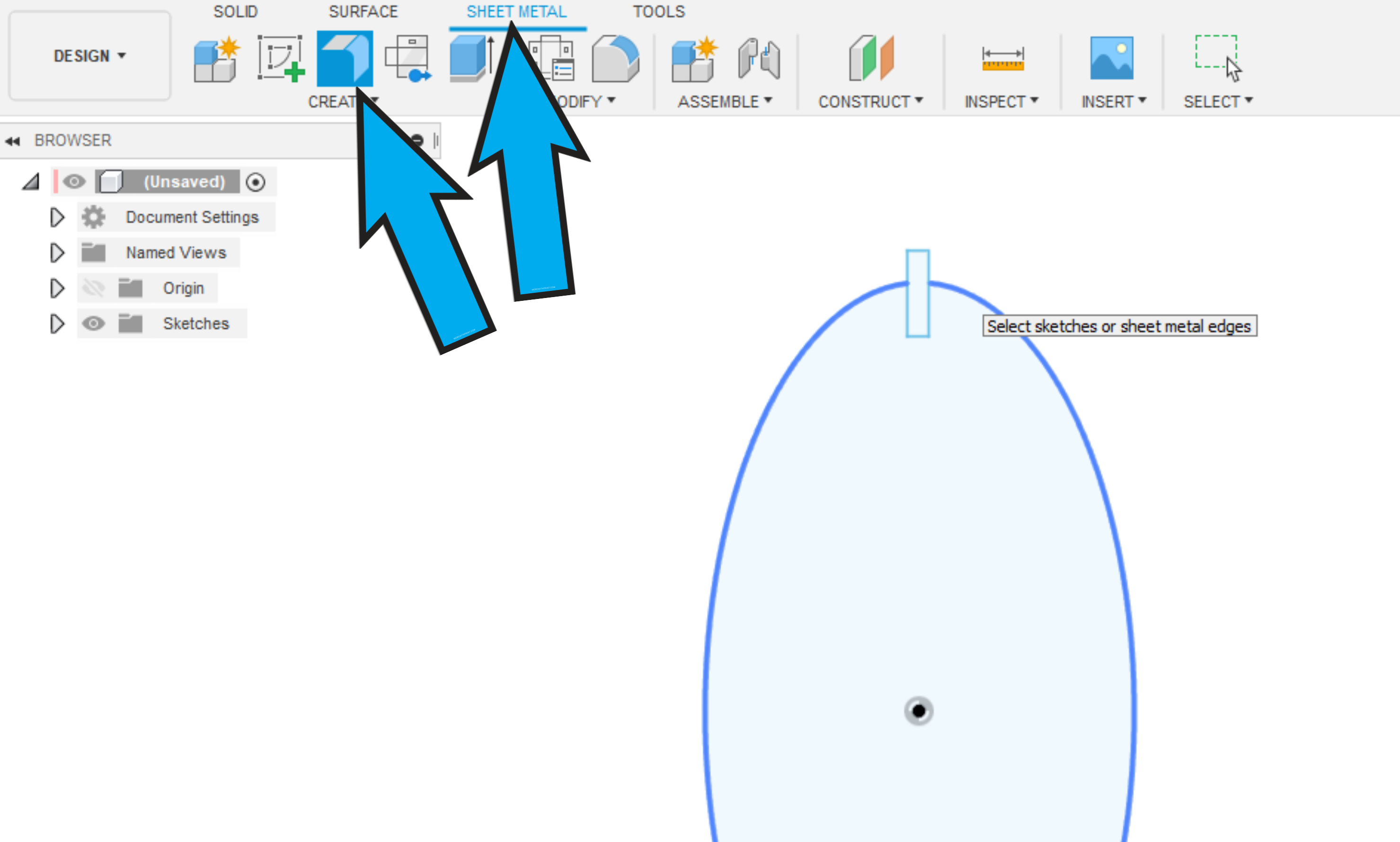The image size is (1400, 842).
Task: Activate the Unsaved component radio button
Action: [256, 182]
